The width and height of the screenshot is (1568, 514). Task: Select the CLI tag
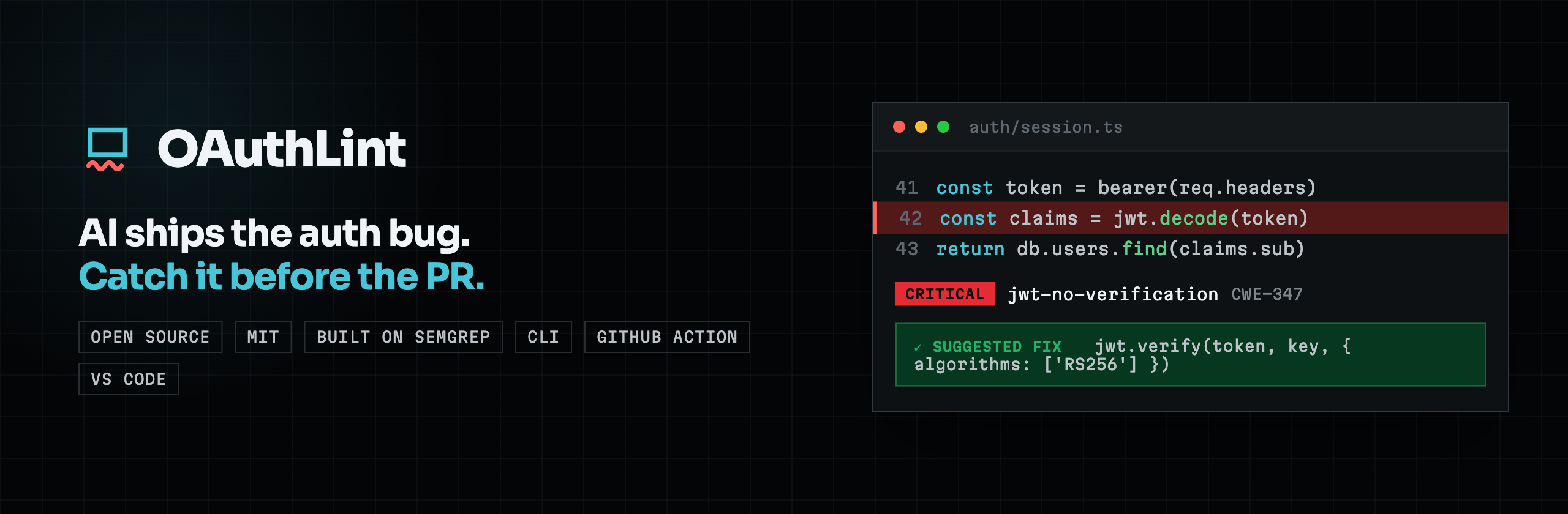point(543,337)
